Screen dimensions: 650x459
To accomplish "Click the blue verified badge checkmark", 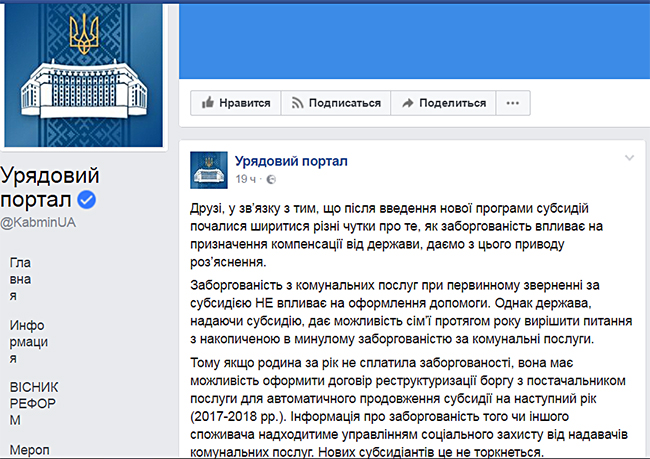I will tap(87, 200).
